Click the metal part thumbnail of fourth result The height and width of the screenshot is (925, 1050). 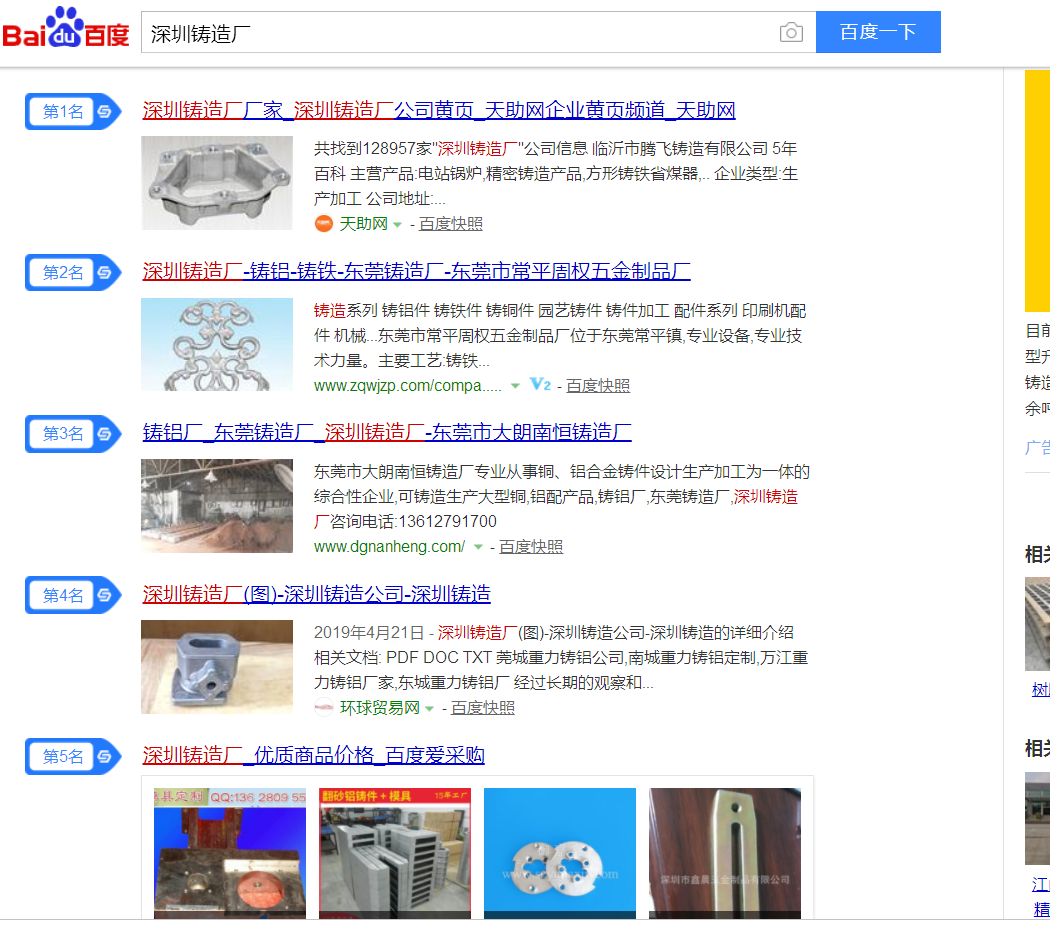coord(217,667)
